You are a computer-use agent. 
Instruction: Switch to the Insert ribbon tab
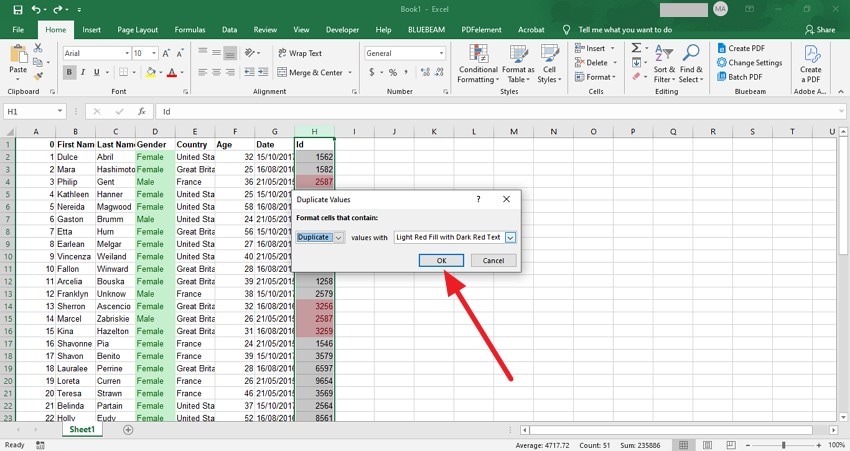91,30
